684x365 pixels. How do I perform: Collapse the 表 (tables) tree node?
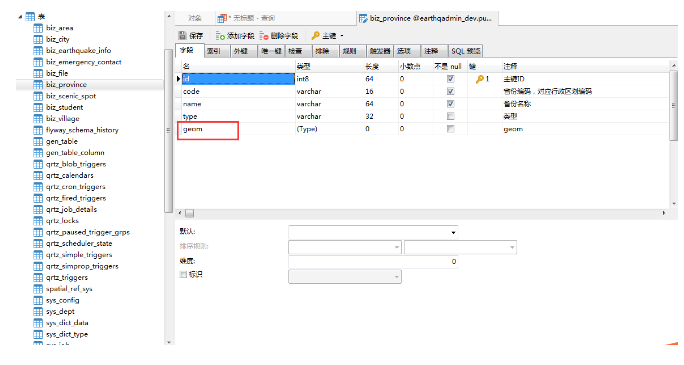[x=20, y=17]
